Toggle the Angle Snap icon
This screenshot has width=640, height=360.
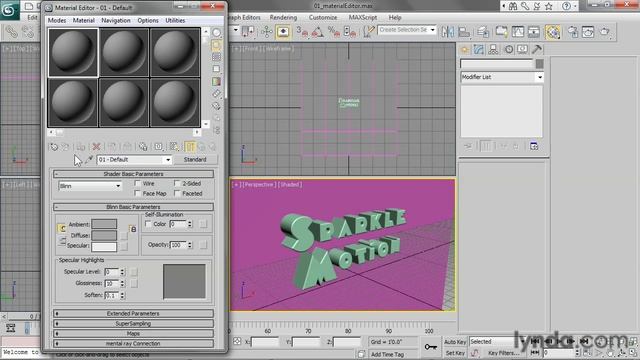pyautogui.click(x=318, y=32)
